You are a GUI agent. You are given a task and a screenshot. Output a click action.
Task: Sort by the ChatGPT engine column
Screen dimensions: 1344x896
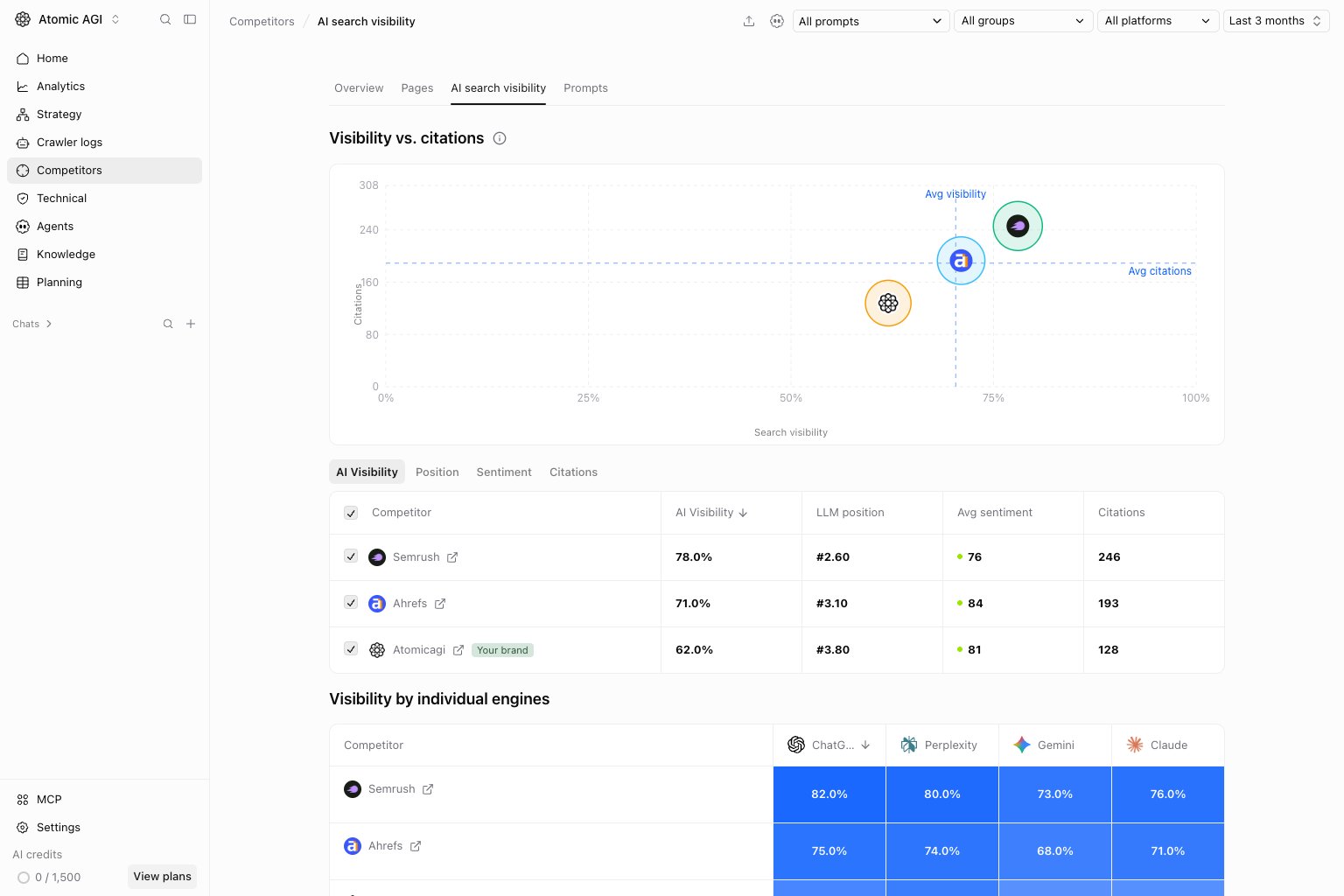829,745
